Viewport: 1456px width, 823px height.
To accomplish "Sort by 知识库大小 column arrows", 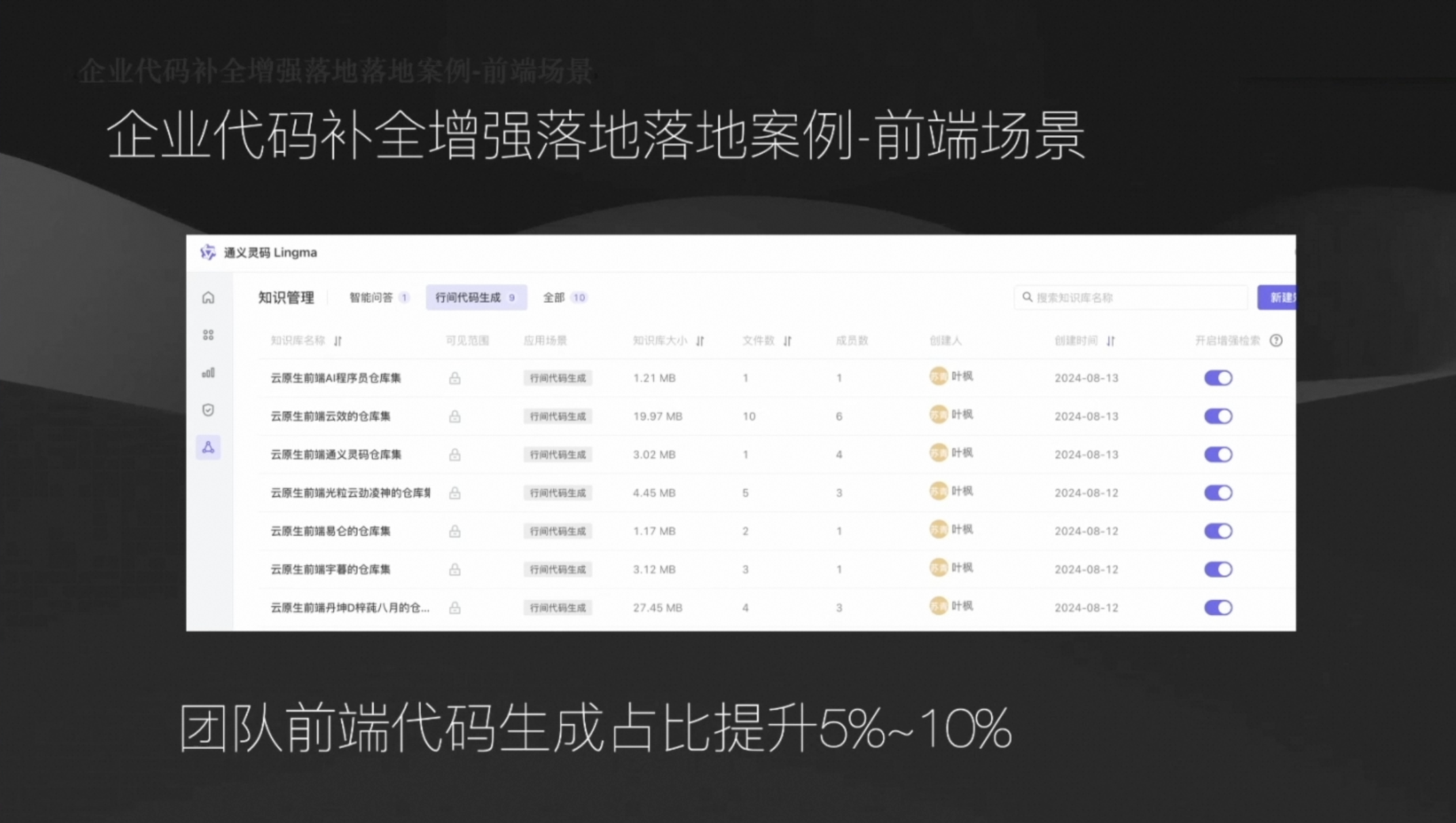I will coord(699,341).
